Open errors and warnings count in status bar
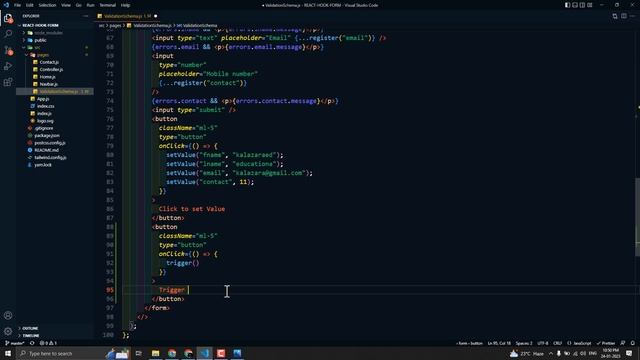 tap(48, 343)
